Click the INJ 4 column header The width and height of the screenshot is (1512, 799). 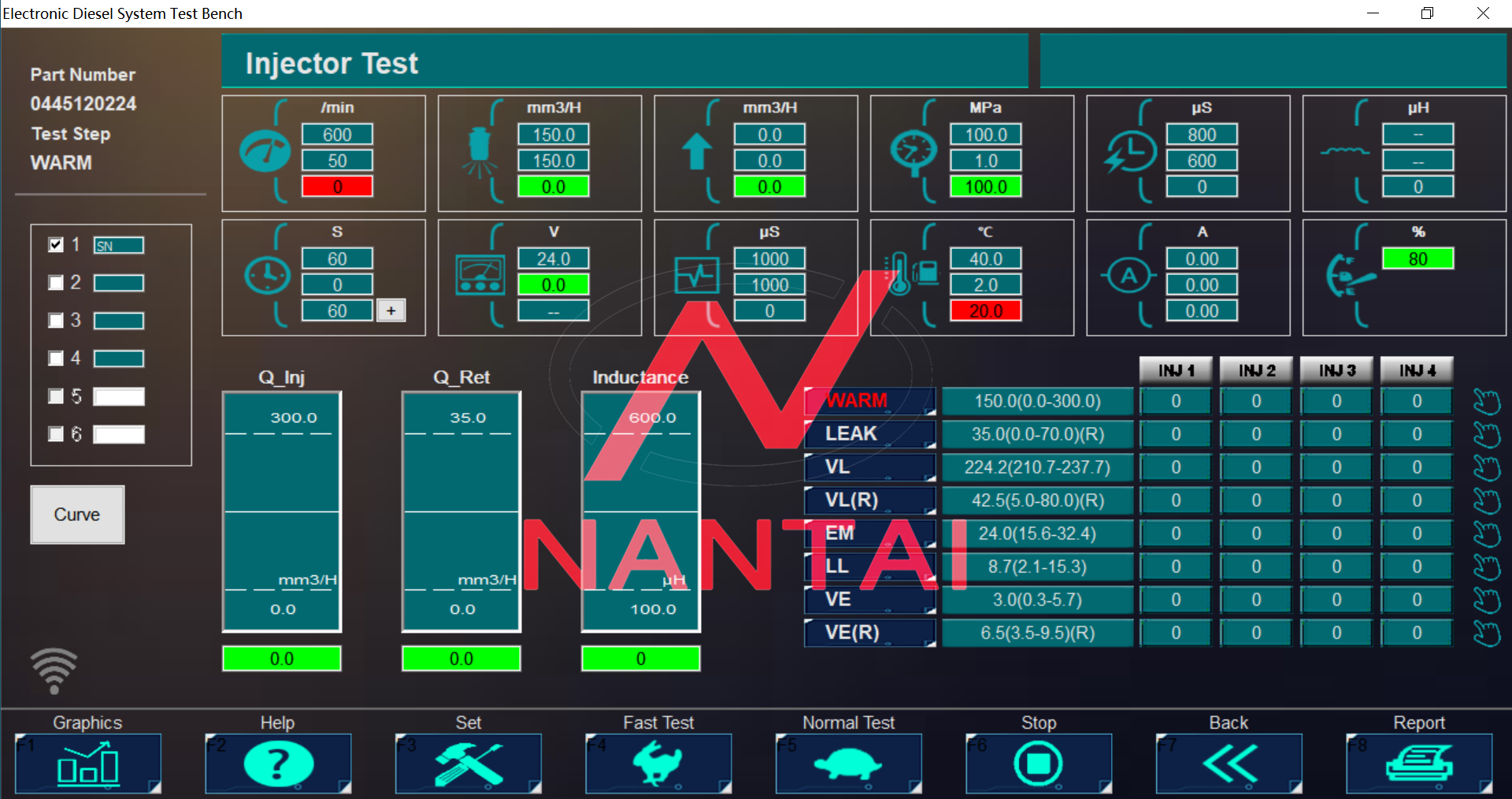(x=1417, y=370)
